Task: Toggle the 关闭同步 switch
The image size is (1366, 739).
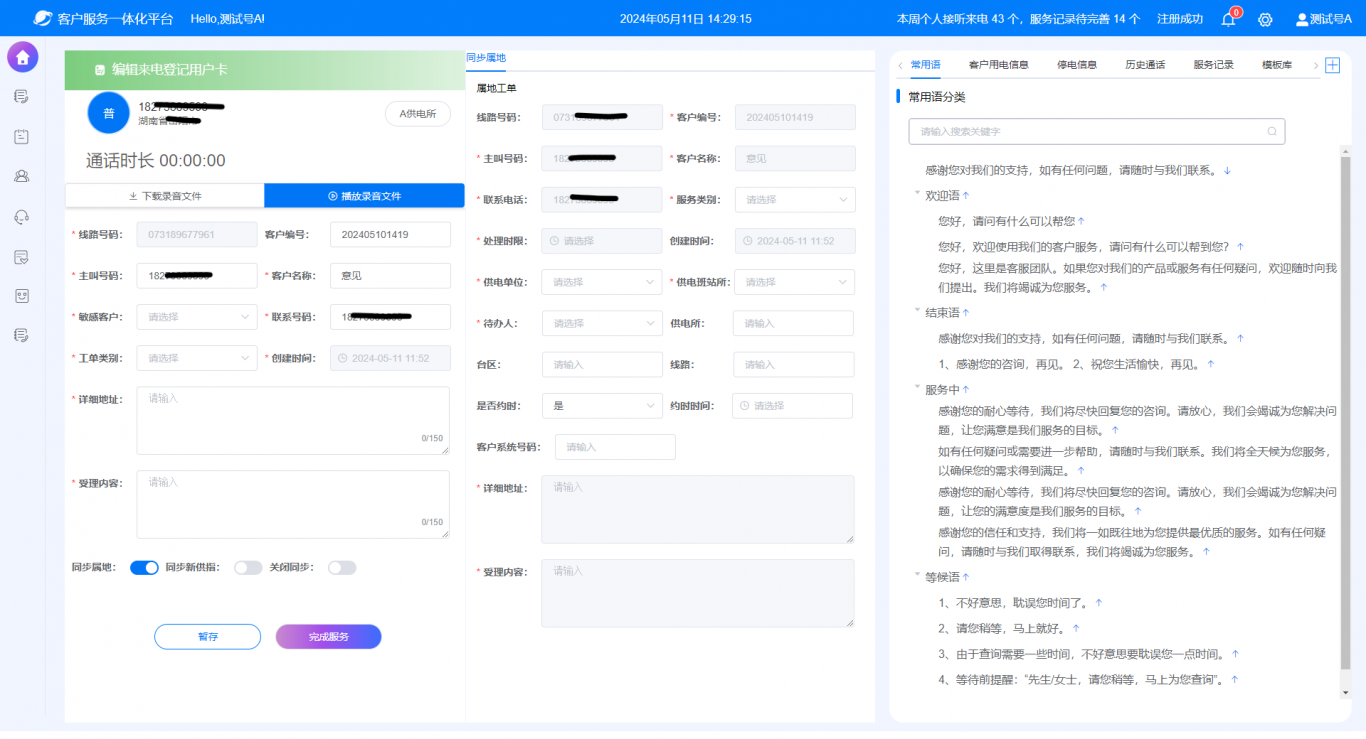Action: [x=342, y=568]
